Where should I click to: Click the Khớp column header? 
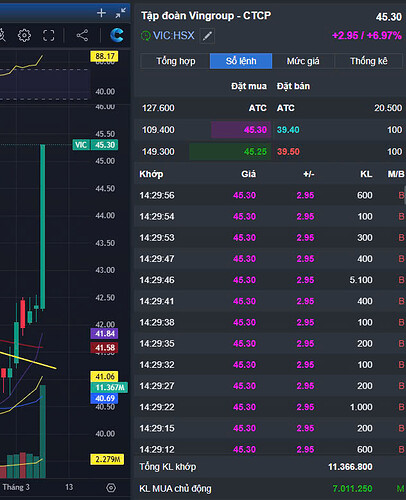pyautogui.click(x=151, y=174)
